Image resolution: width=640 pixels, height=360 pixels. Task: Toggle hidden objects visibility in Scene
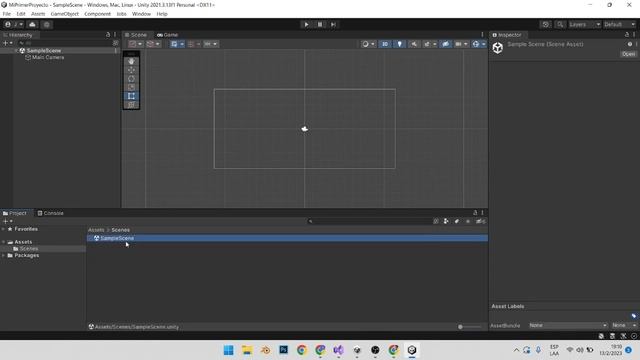445,44
